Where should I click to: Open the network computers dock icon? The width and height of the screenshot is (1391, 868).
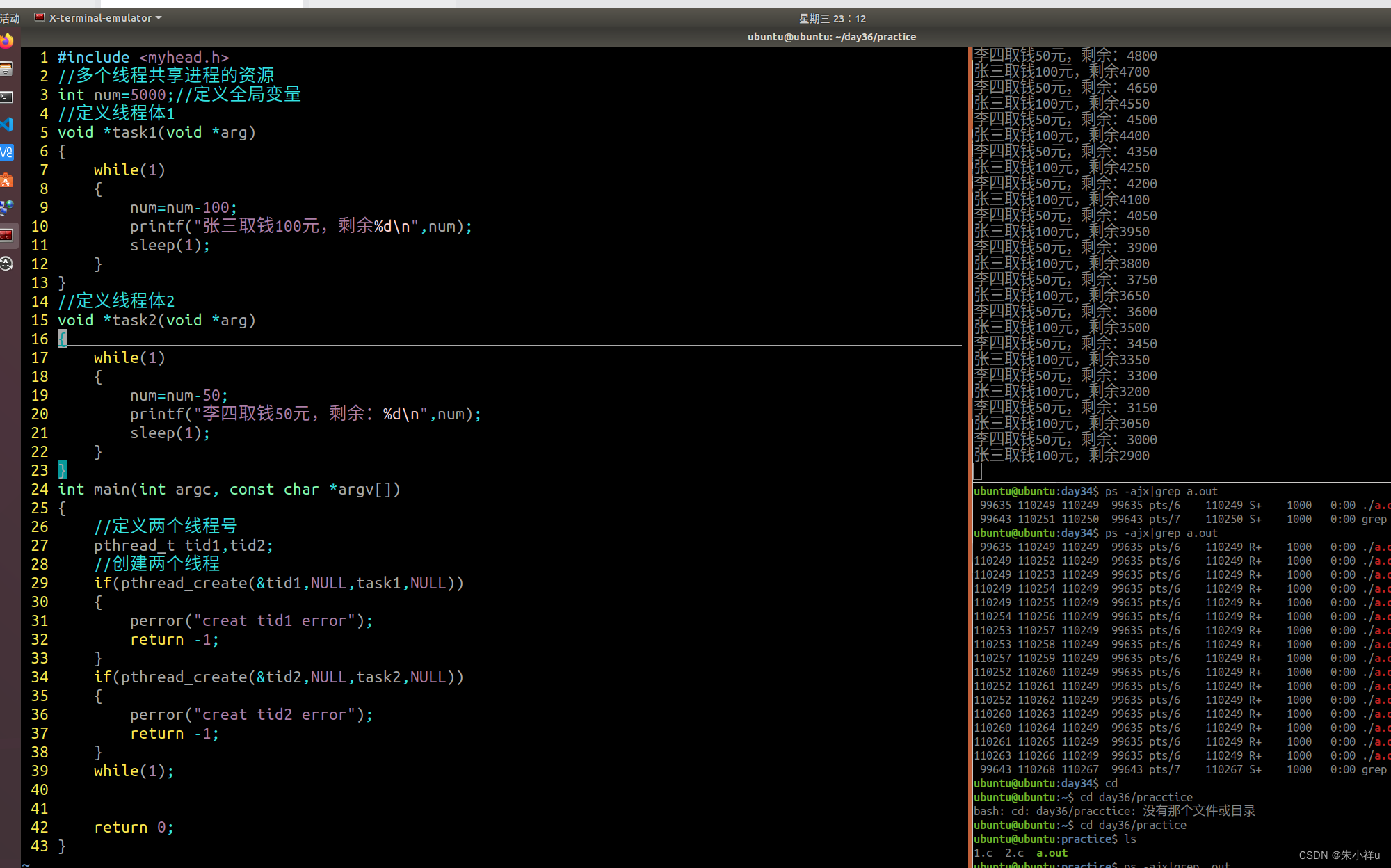6,207
